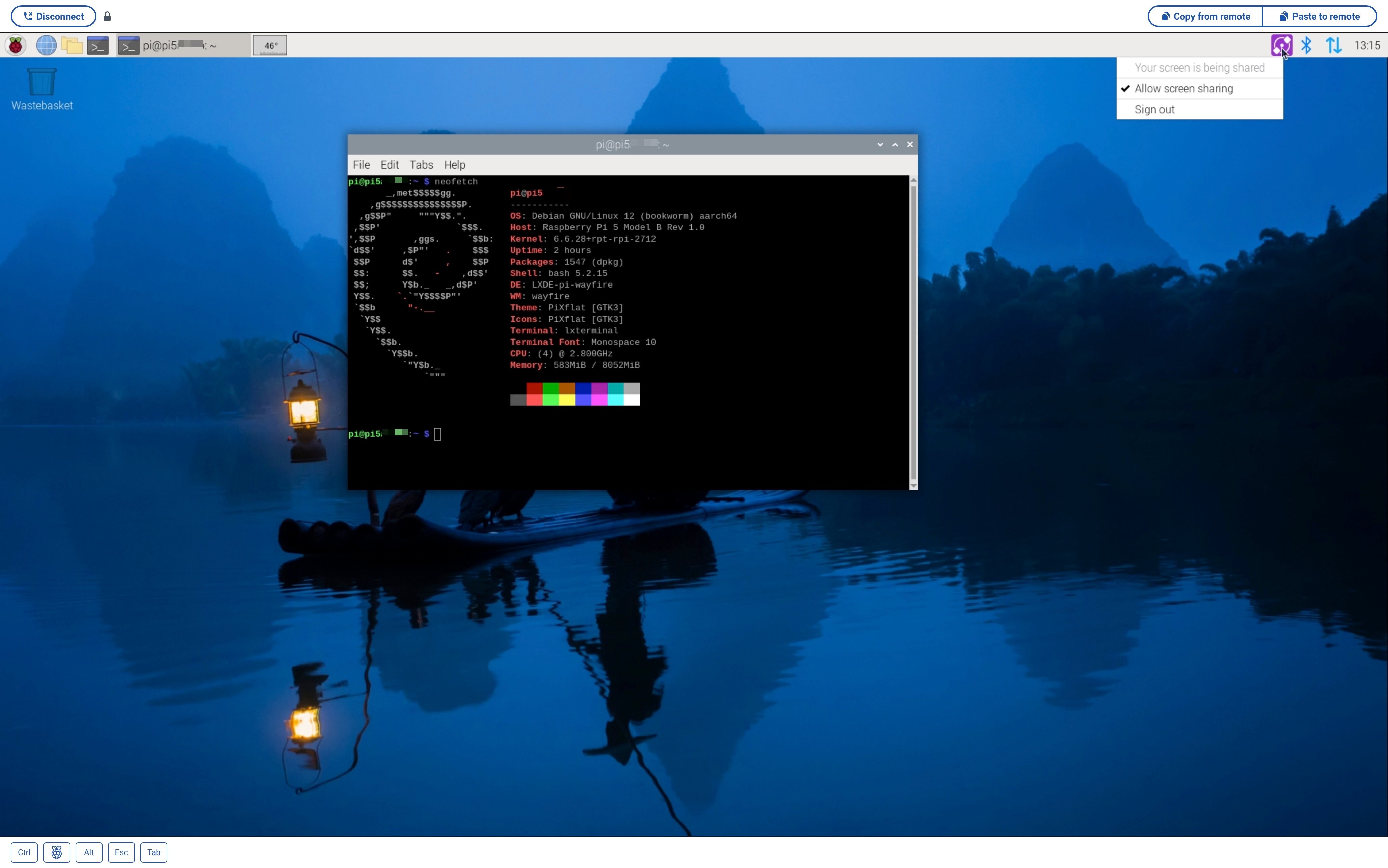The image size is (1388, 868).
Task: Click the 'CPU: (4) @ 2.800GHz' line
Action: [x=561, y=354]
